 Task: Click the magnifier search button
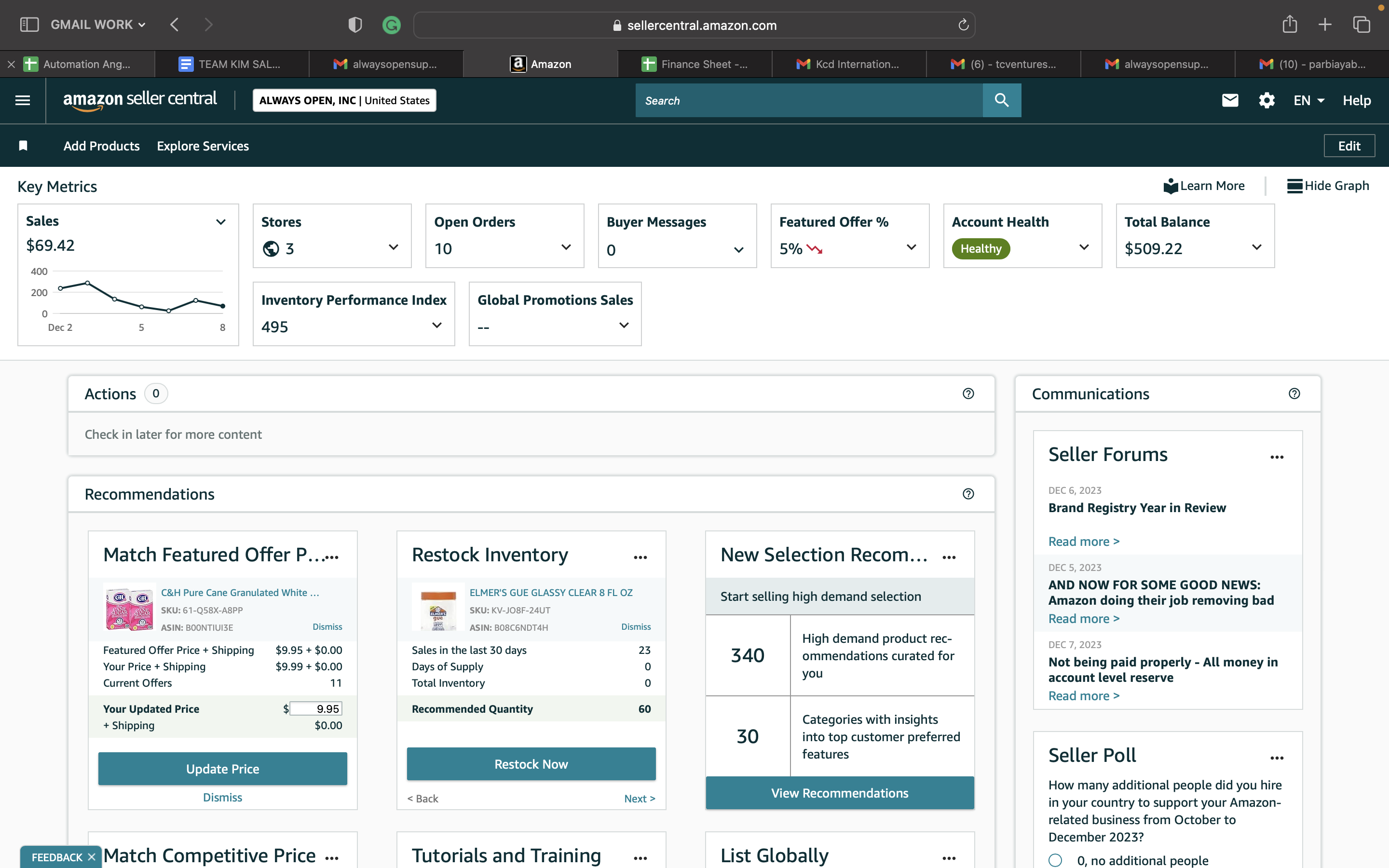(1002, 100)
